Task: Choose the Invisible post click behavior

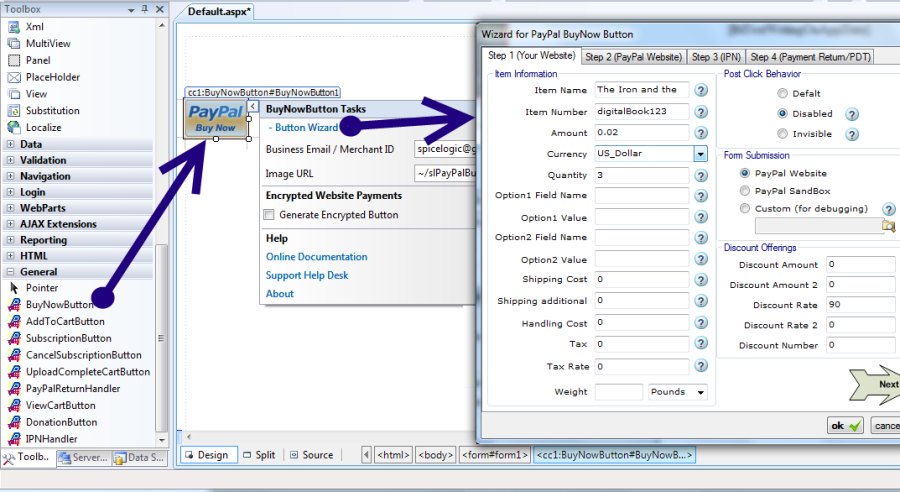Action: (x=782, y=134)
